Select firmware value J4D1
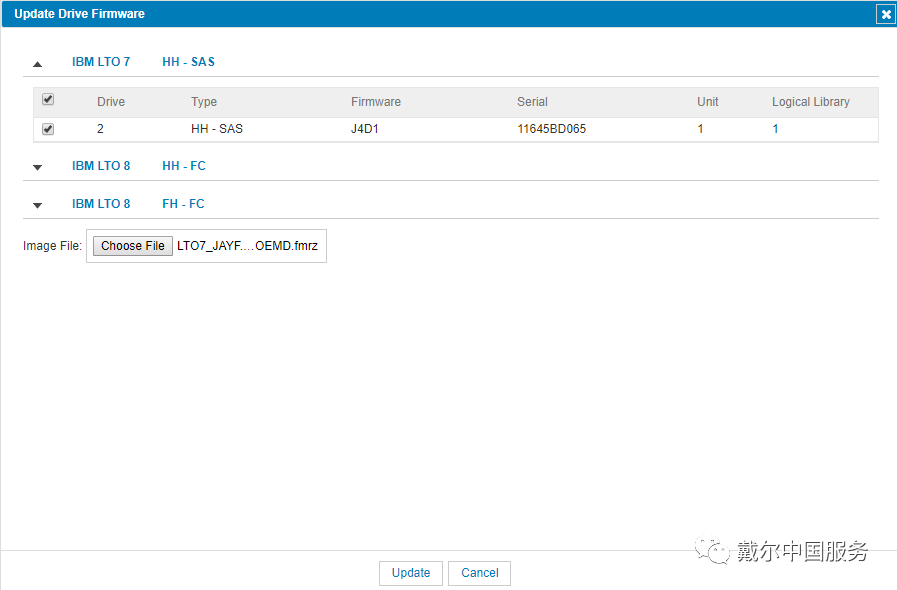Screen dimensions: 897x590 coord(365,129)
